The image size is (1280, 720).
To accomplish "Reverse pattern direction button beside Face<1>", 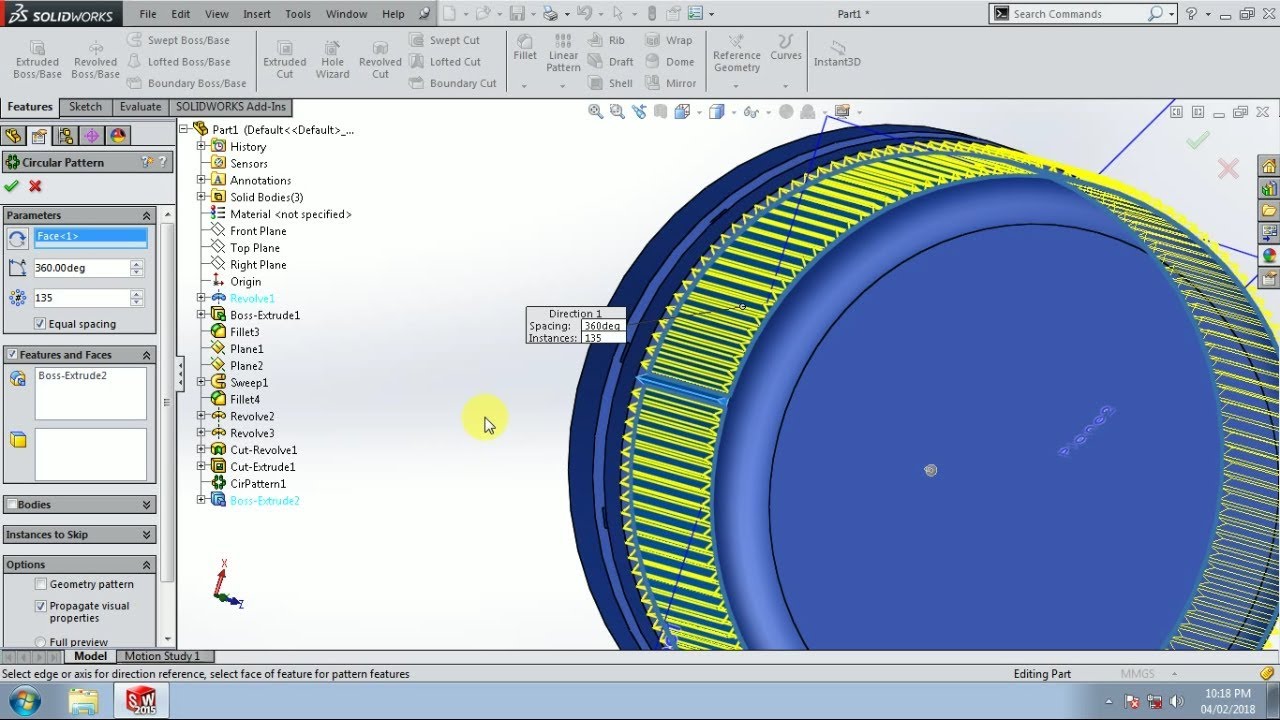I will click(x=17, y=238).
